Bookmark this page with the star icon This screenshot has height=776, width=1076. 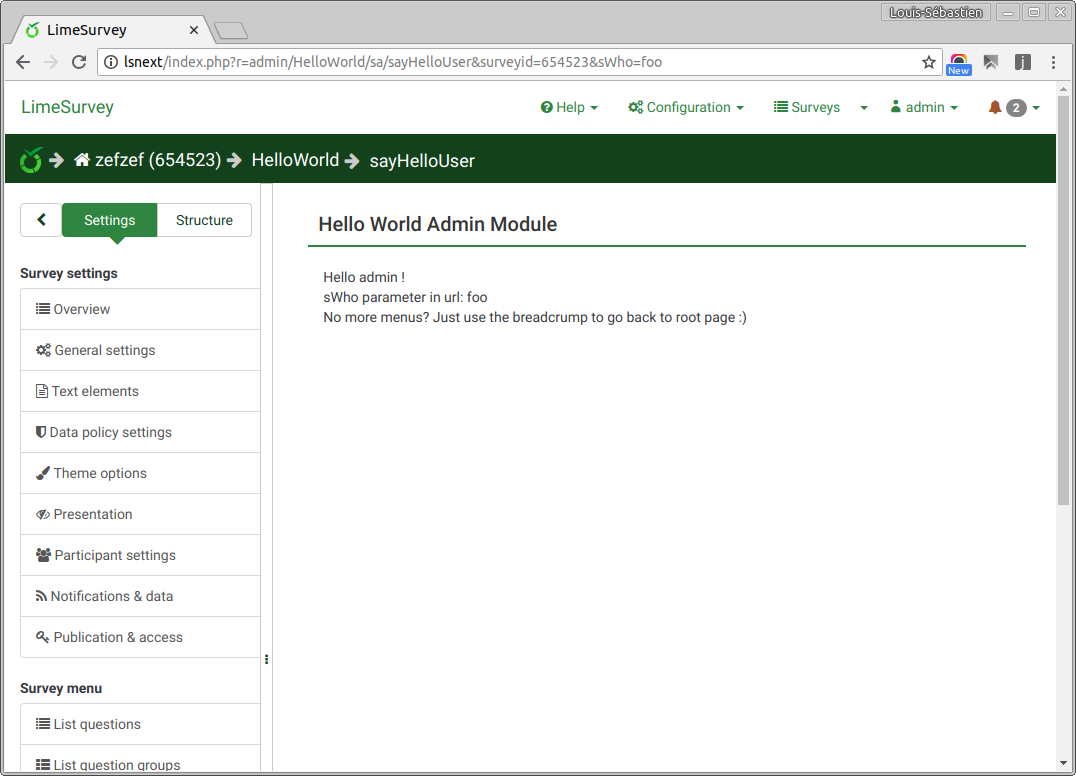click(928, 62)
